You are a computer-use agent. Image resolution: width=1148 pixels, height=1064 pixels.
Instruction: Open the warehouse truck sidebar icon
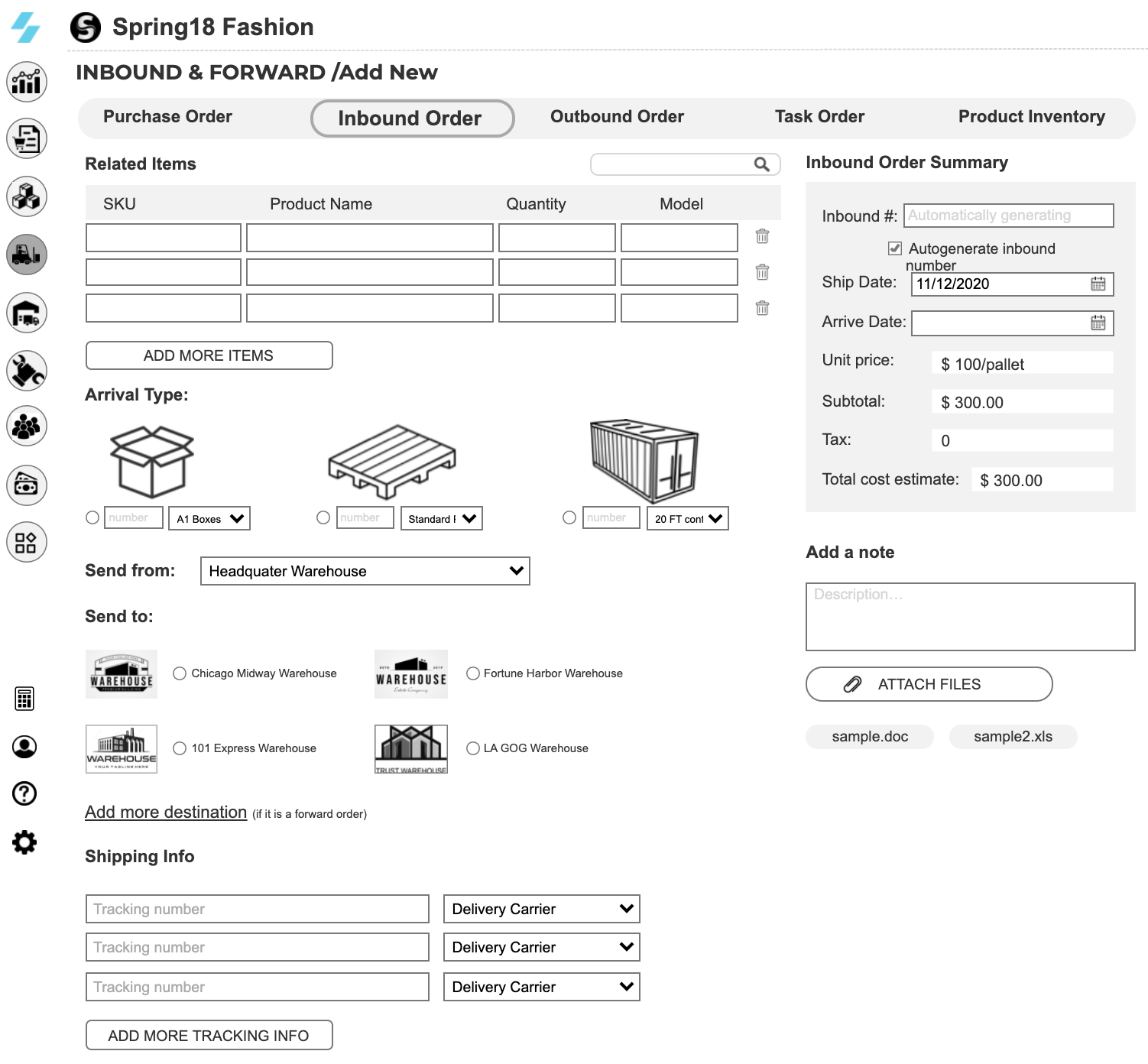[27, 313]
